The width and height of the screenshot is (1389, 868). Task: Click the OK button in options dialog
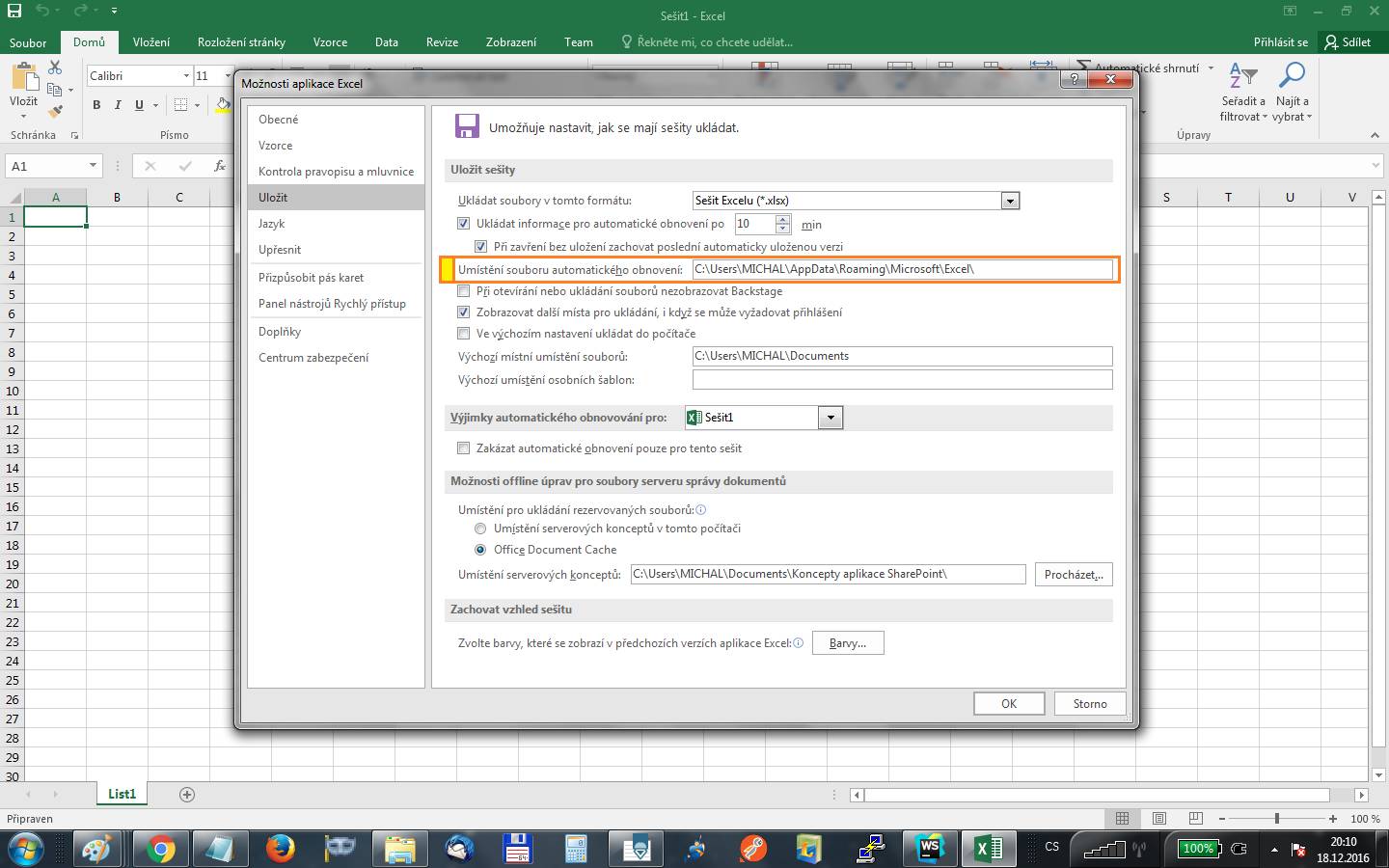(x=1009, y=704)
